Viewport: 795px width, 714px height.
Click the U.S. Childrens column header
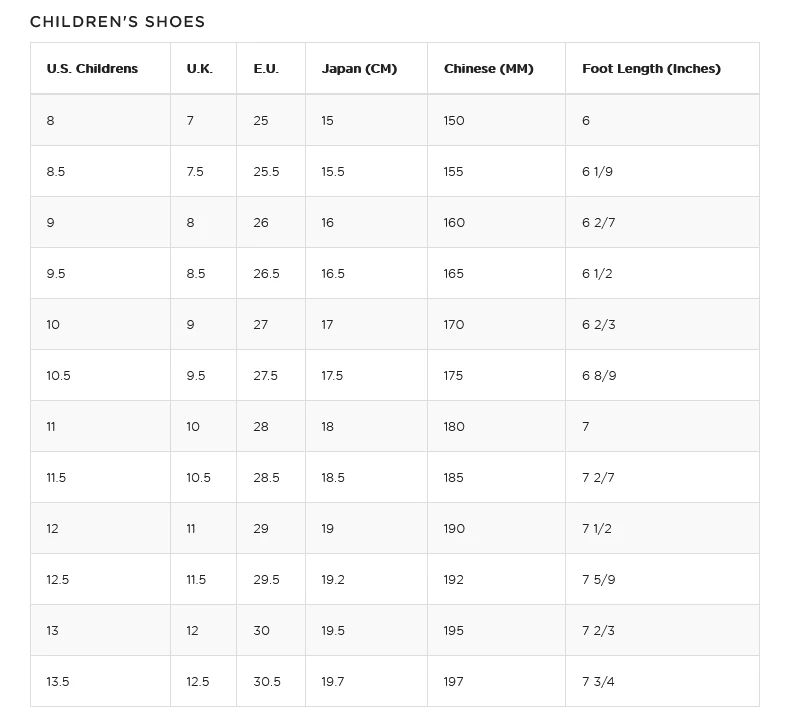(92, 69)
